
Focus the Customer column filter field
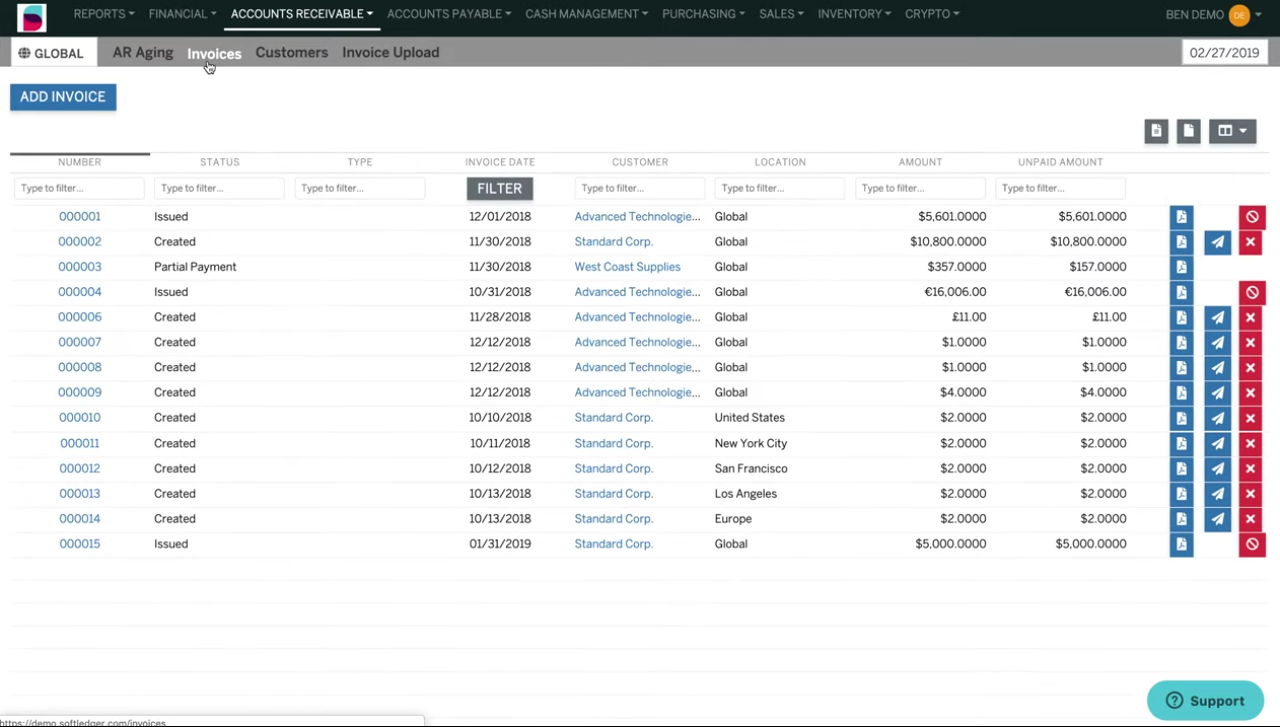click(x=640, y=188)
